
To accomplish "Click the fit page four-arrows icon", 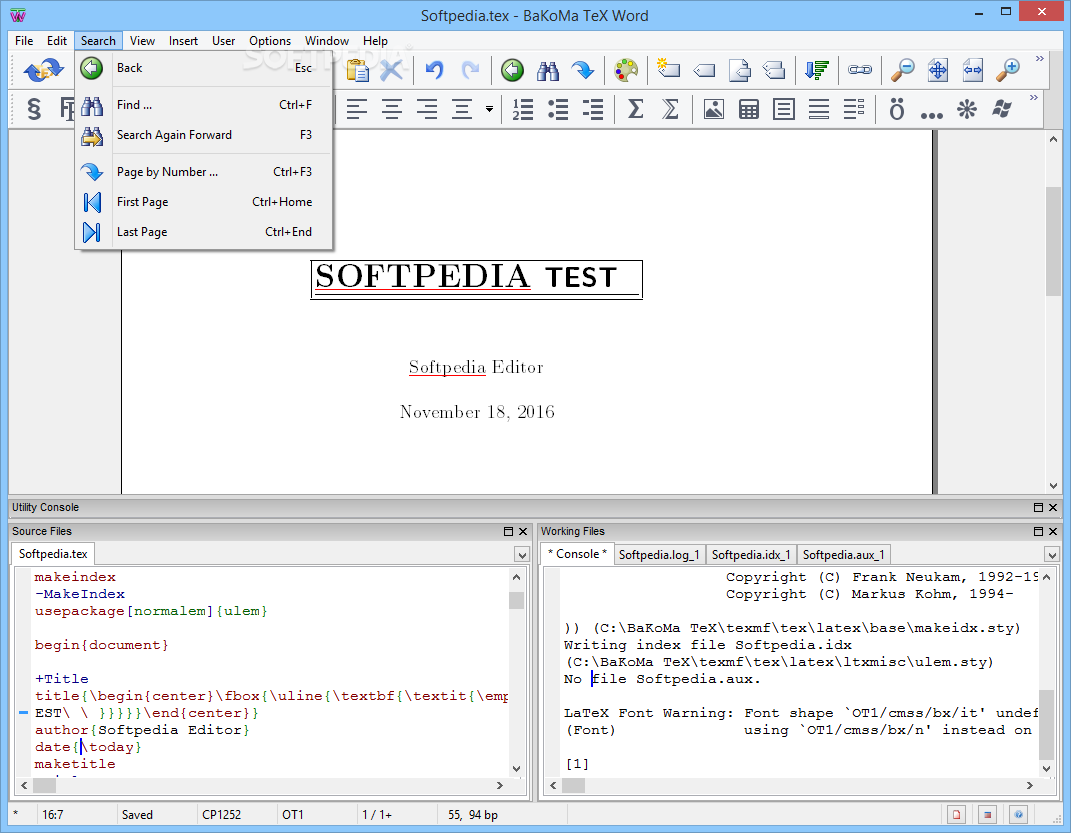I will (x=938, y=70).
